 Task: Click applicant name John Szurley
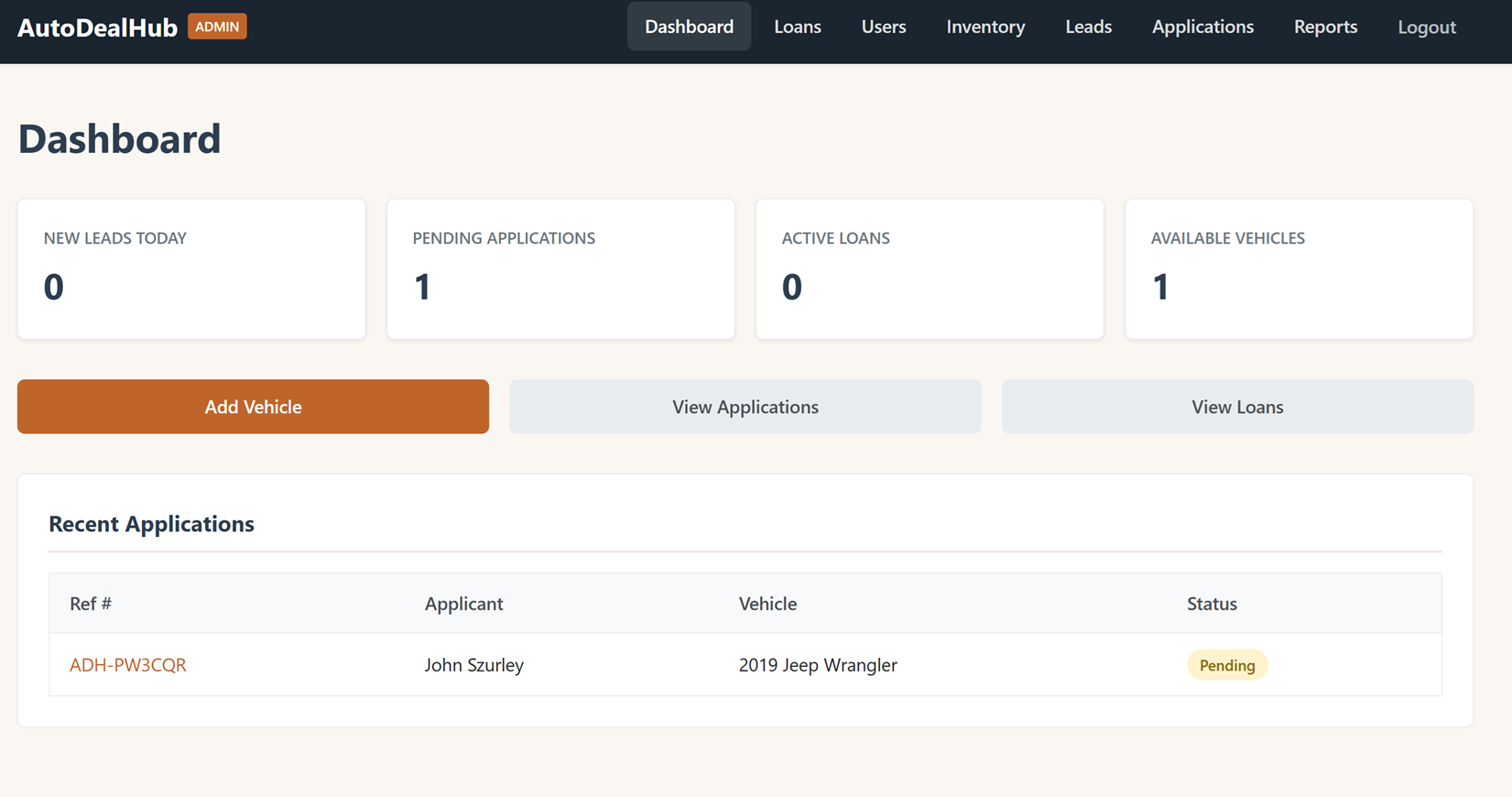pos(474,665)
